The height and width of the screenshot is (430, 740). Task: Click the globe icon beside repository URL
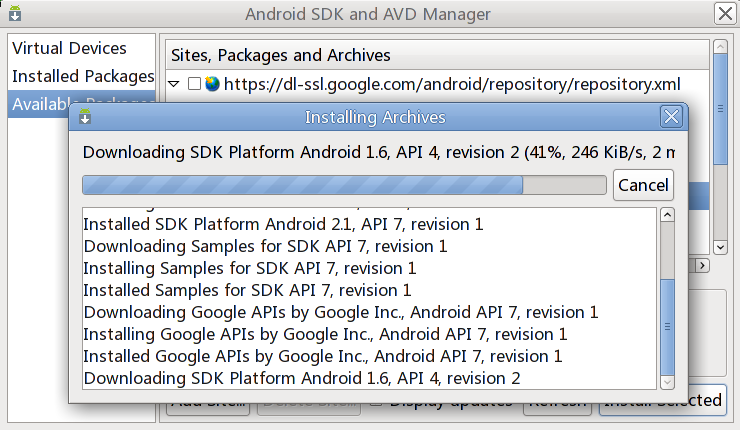[x=212, y=84]
